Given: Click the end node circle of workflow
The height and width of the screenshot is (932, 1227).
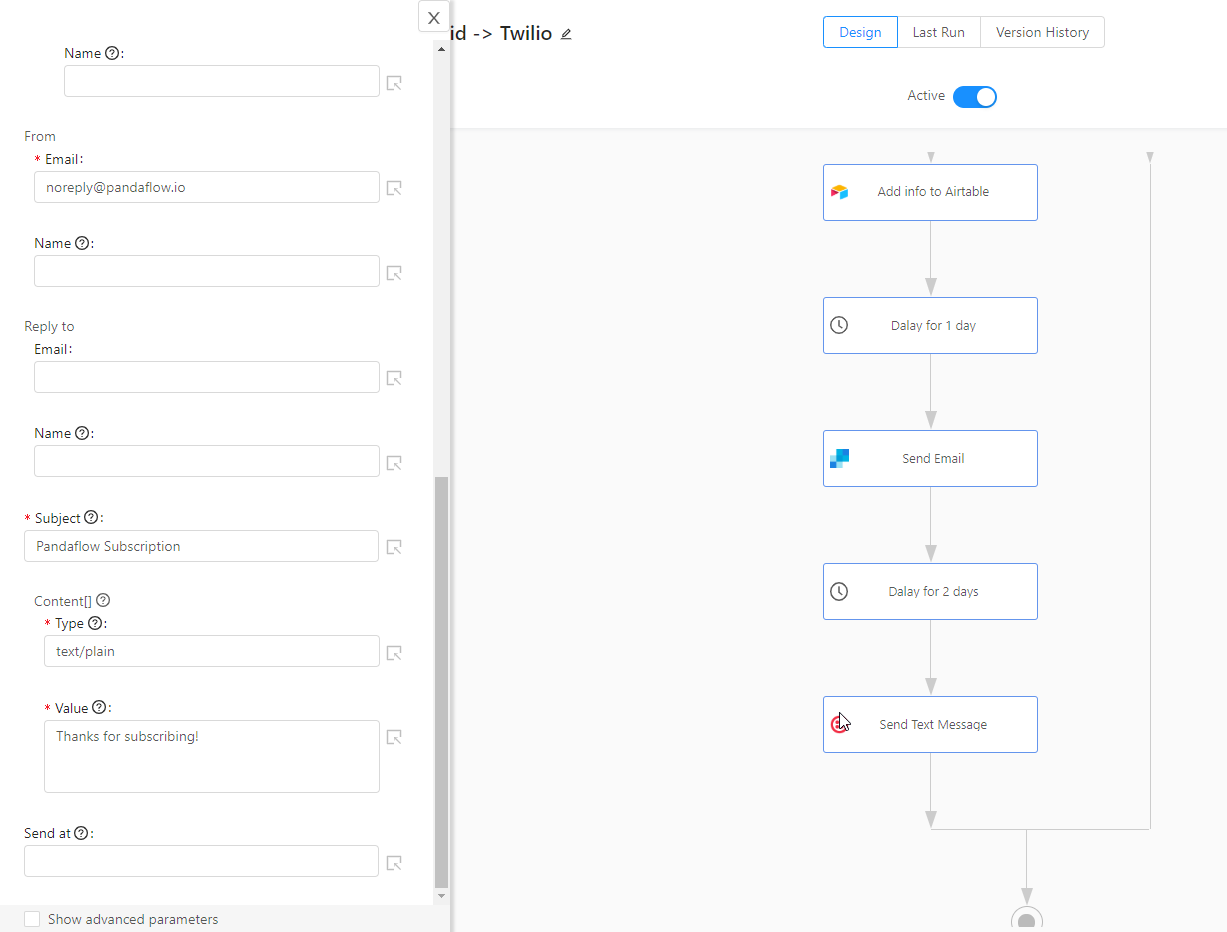Looking at the screenshot, I should coord(1026,919).
